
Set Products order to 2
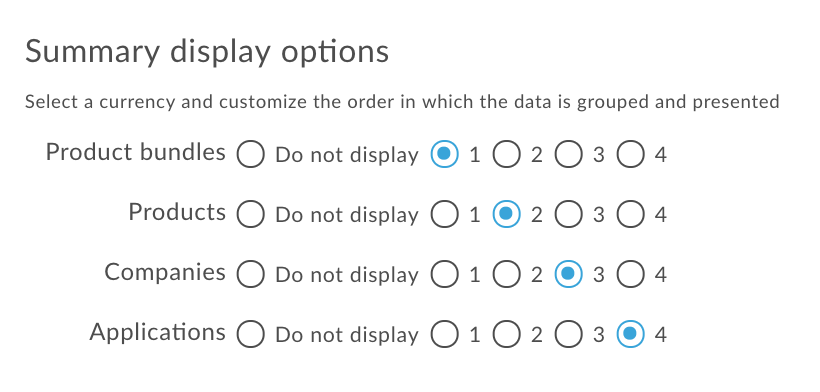pos(507,214)
